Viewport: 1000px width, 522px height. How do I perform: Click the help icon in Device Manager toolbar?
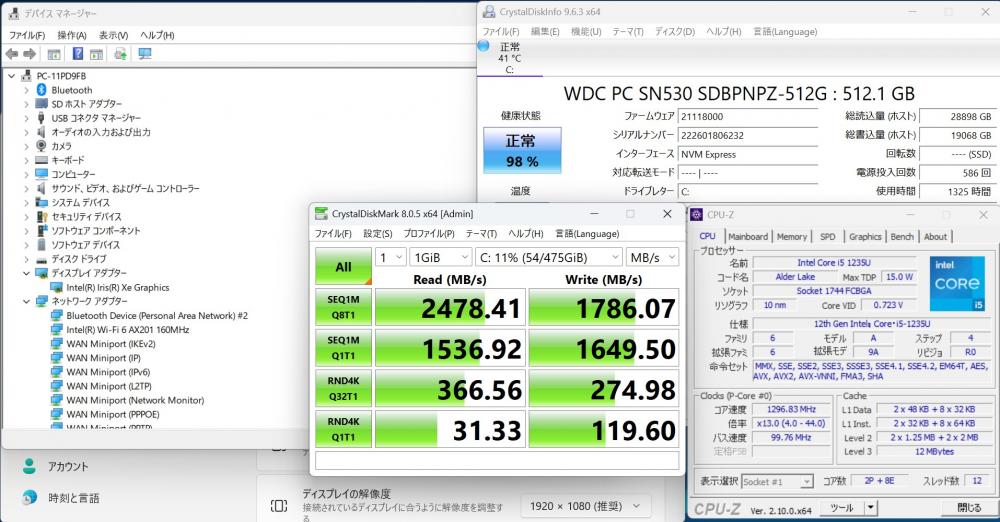pos(78,54)
